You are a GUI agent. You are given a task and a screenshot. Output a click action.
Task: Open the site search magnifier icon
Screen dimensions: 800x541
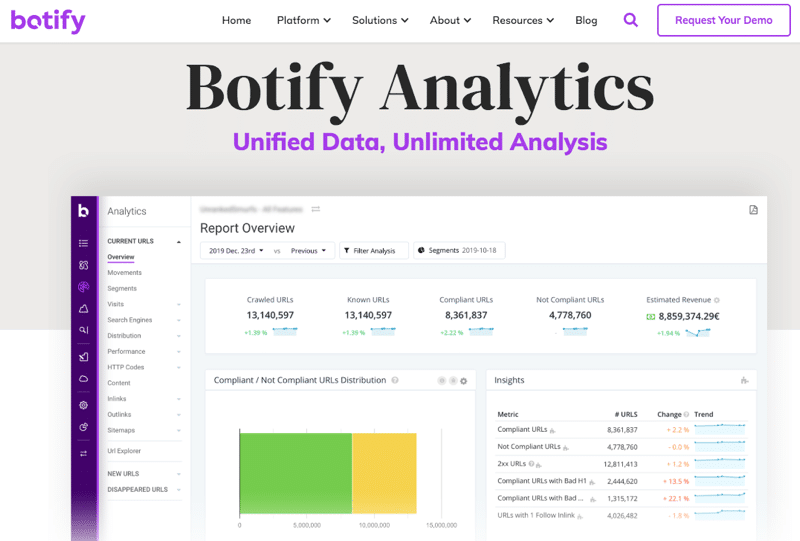[x=631, y=20]
